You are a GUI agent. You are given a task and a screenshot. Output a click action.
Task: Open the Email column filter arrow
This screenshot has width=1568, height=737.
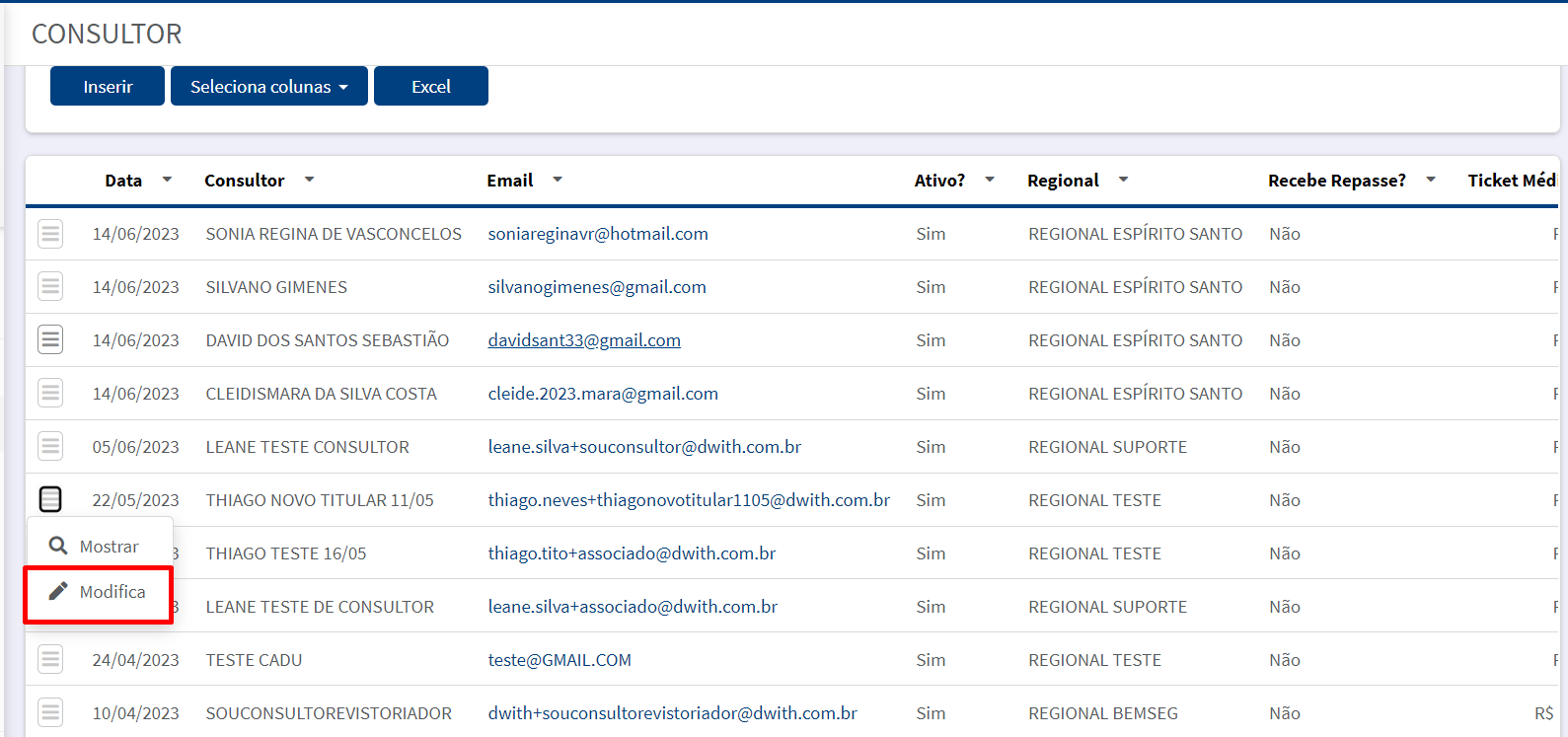coord(558,180)
